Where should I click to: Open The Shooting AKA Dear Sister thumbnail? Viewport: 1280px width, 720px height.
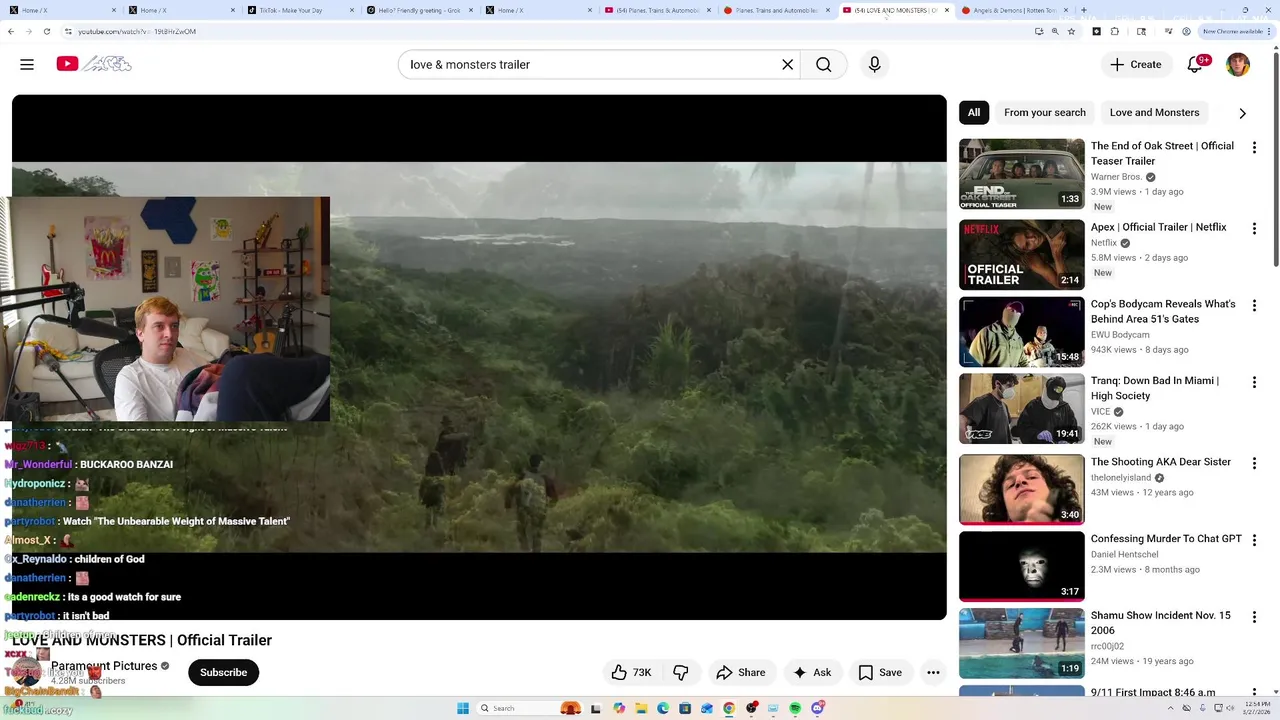click(x=1021, y=490)
